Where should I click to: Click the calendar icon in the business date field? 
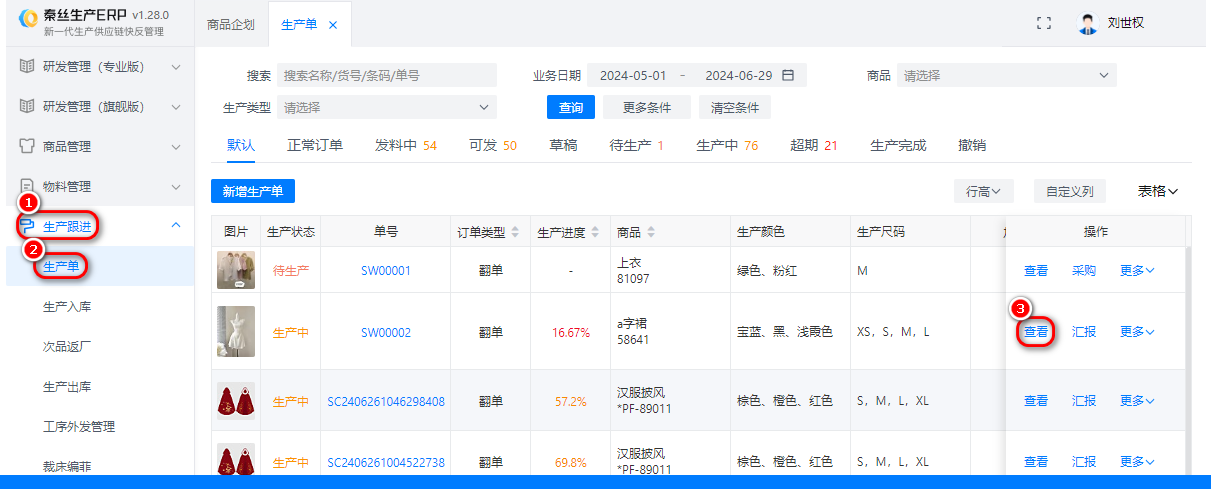(x=788, y=75)
